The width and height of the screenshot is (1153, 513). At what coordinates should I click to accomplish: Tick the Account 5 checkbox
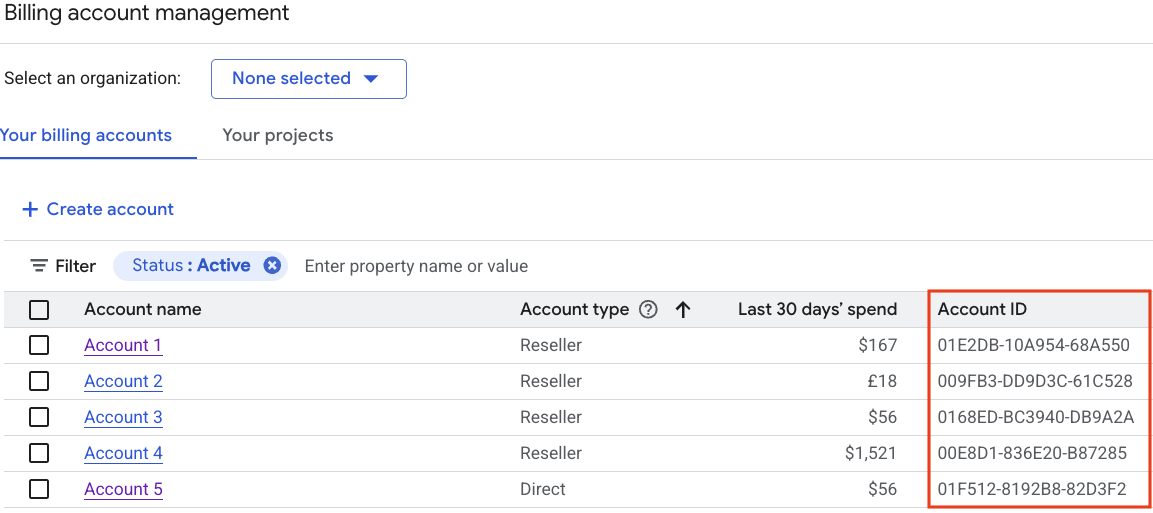(39, 489)
